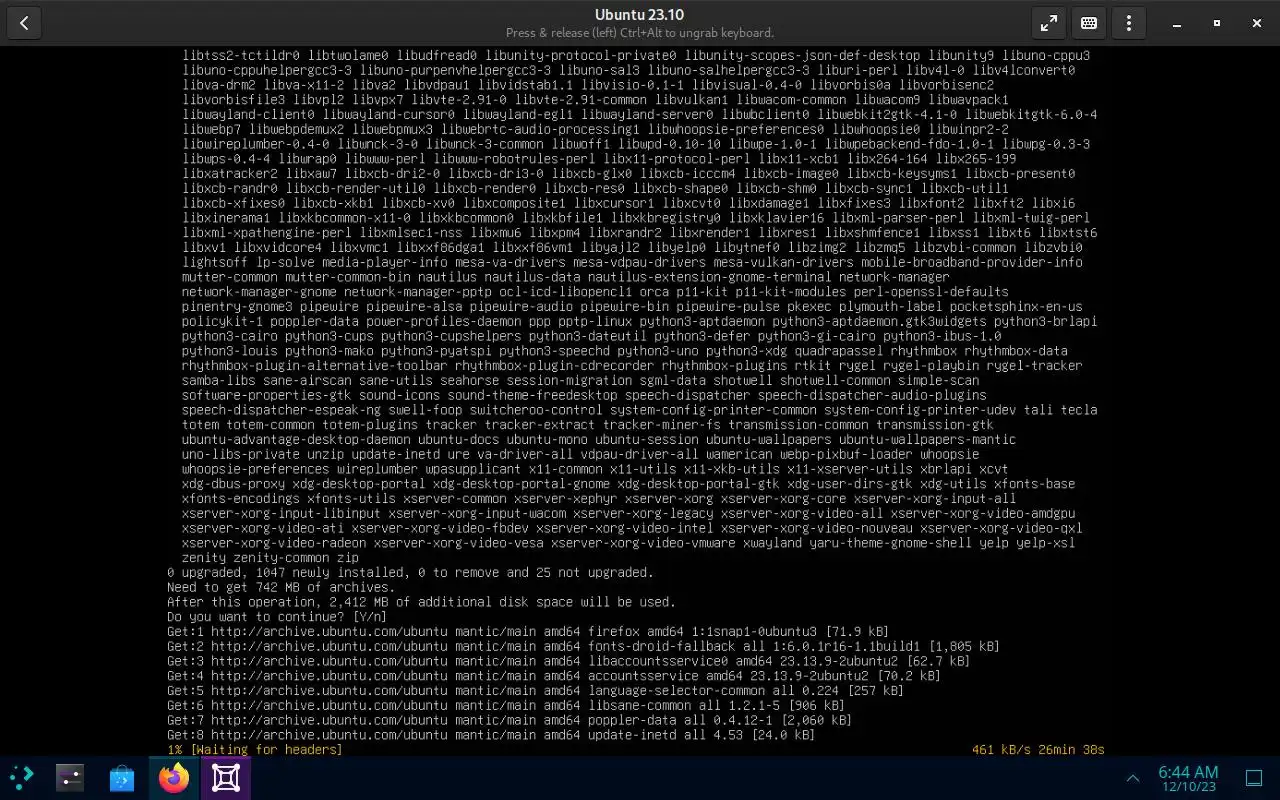Click package name whoopsie-preferences
This screenshot has height=800, width=1280.
(255, 469)
